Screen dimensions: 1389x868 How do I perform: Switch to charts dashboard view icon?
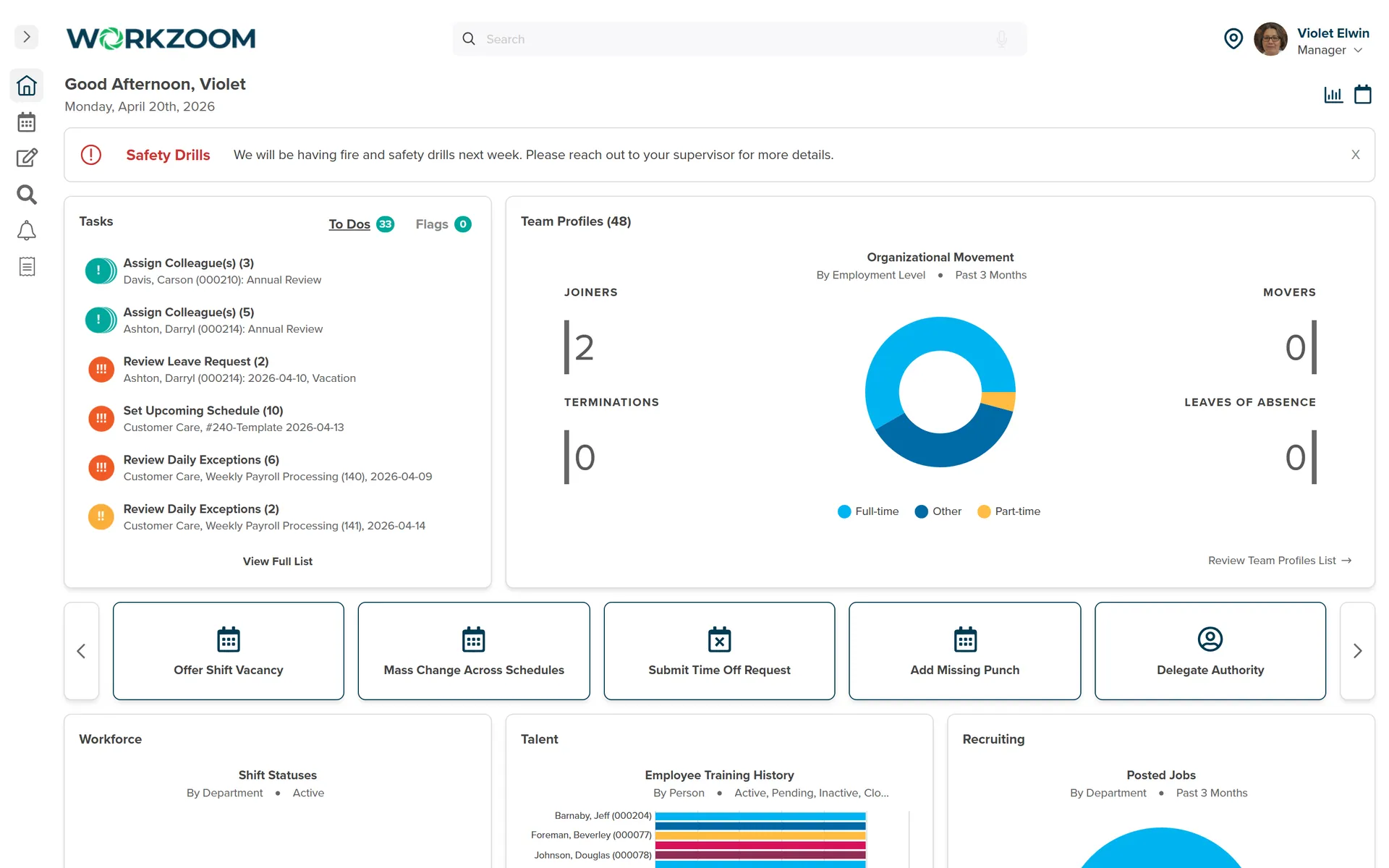(x=1333, y=95)
